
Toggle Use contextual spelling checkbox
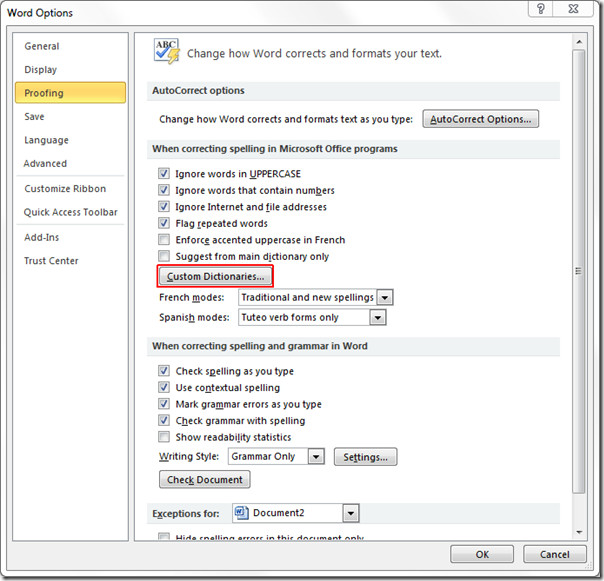pos(164,387)
